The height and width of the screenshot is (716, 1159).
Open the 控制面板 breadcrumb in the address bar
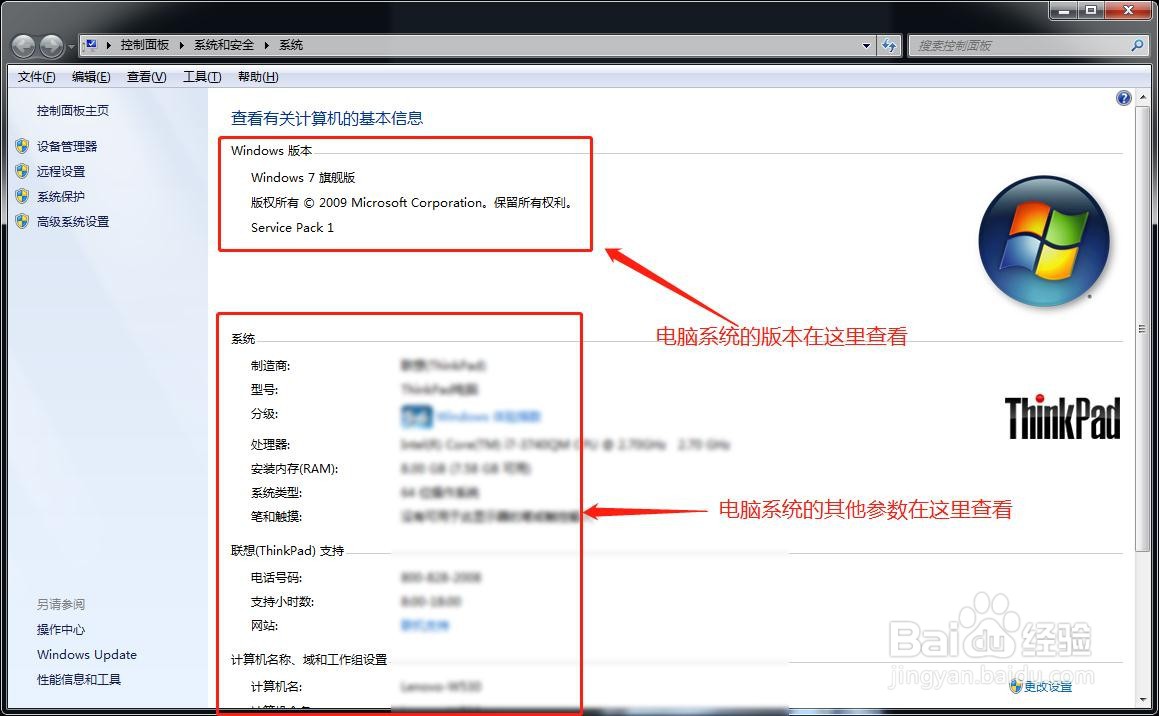tap(145, 45)
